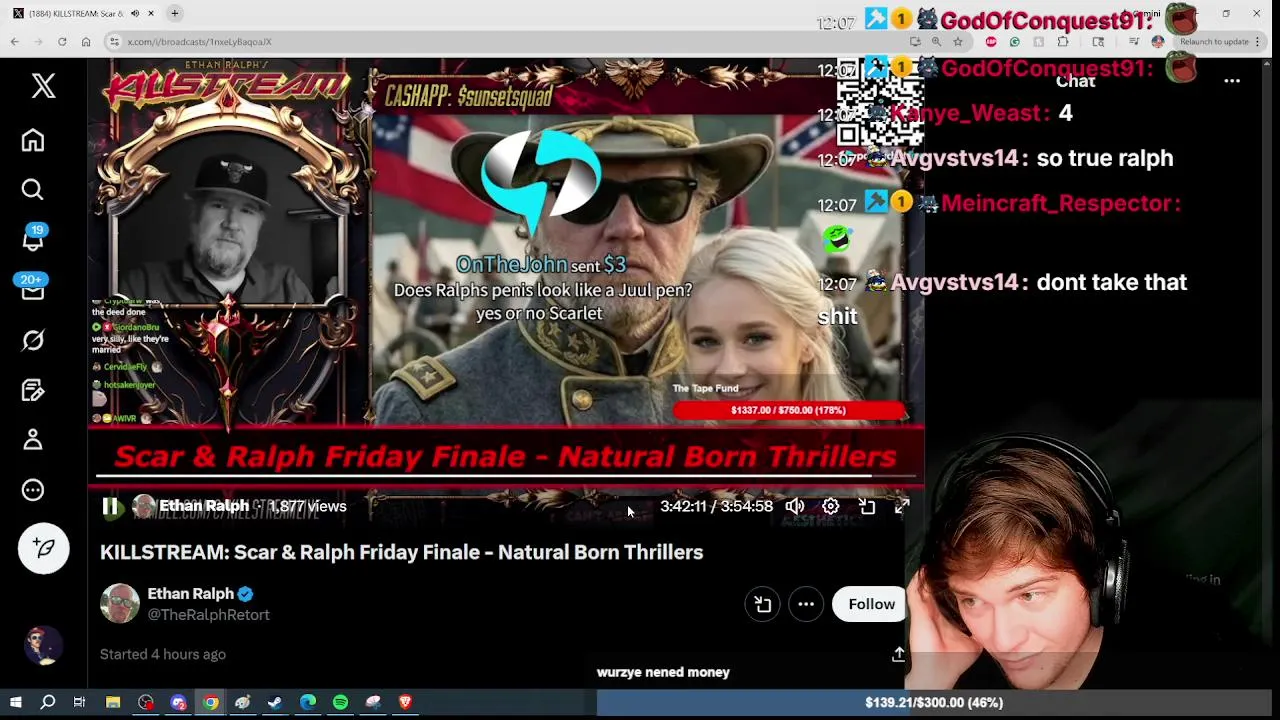Open Task View on the taskbar
The height and width of the screenshot is (720, 1280).
(79, 703)
